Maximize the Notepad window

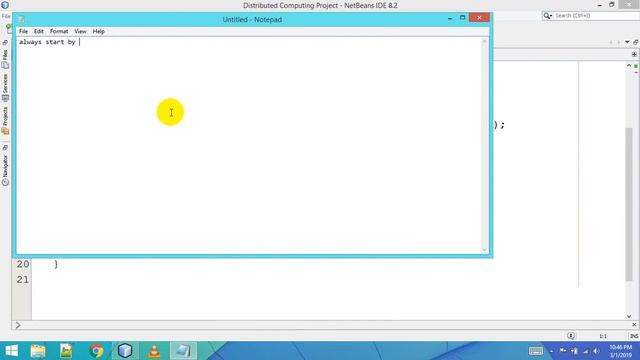click(x=462, y=18)
